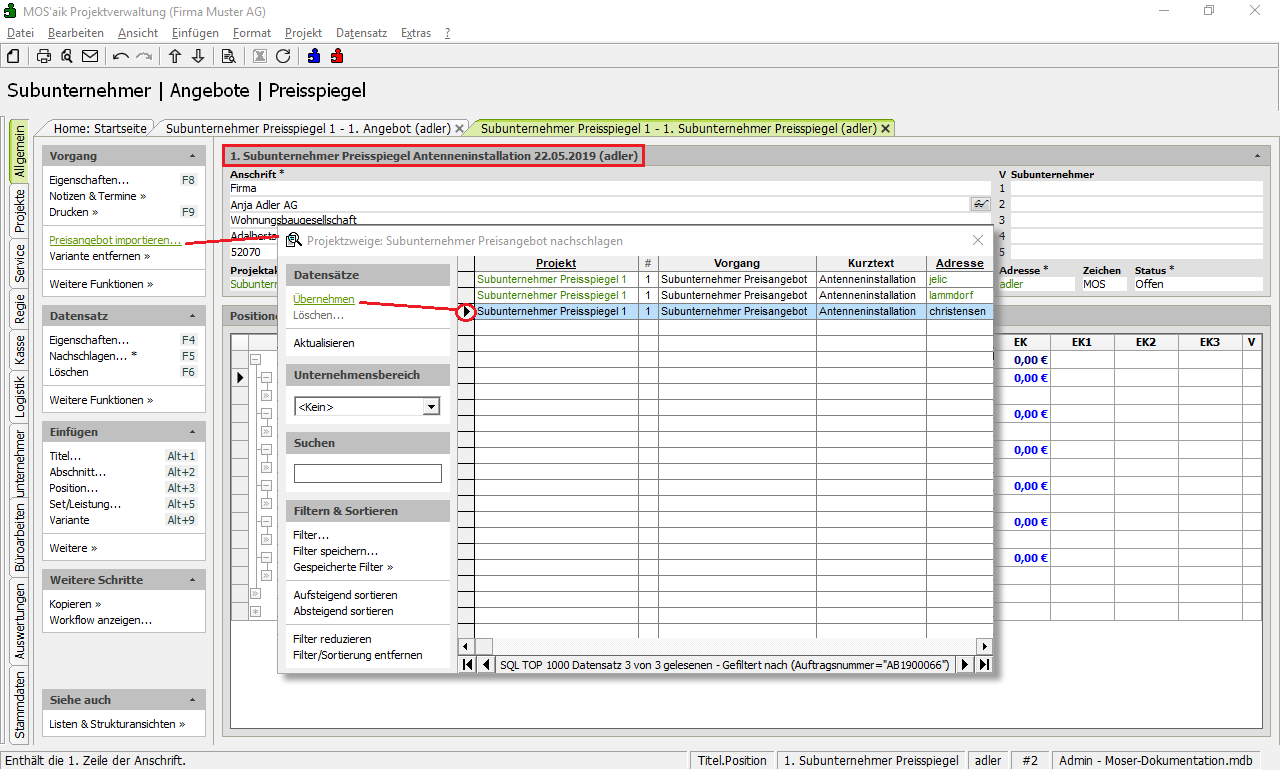
Task: Click the Übernehmen link in the dialog
Action: 323,299
